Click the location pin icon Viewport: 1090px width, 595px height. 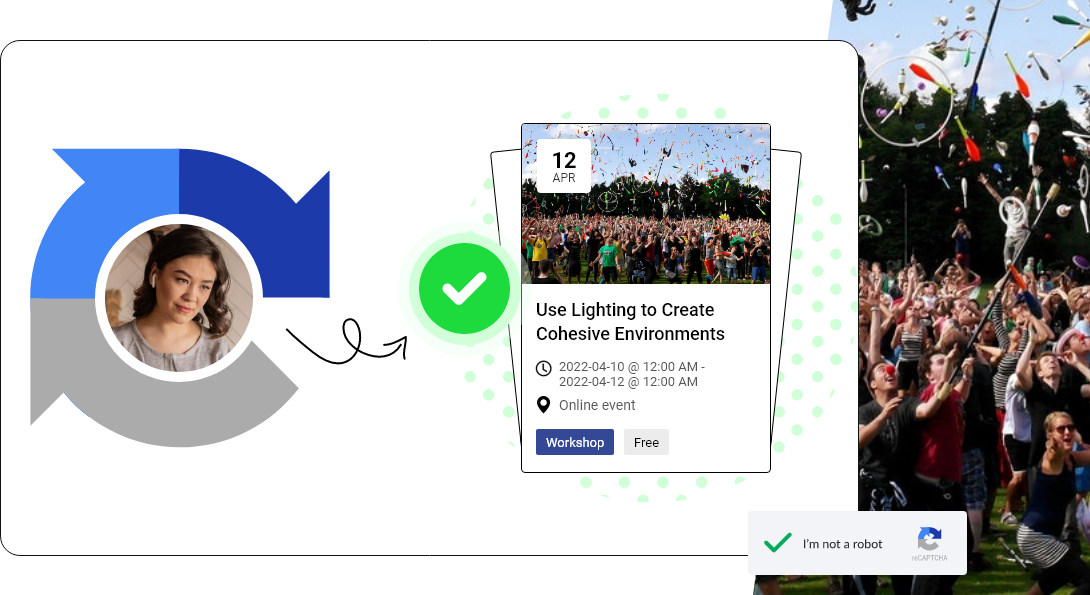[x=544, y=405]
